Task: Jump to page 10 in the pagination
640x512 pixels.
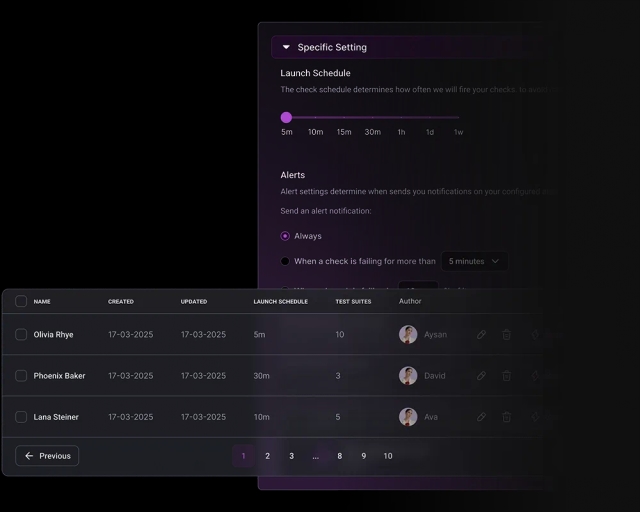Action: point(388,456)
